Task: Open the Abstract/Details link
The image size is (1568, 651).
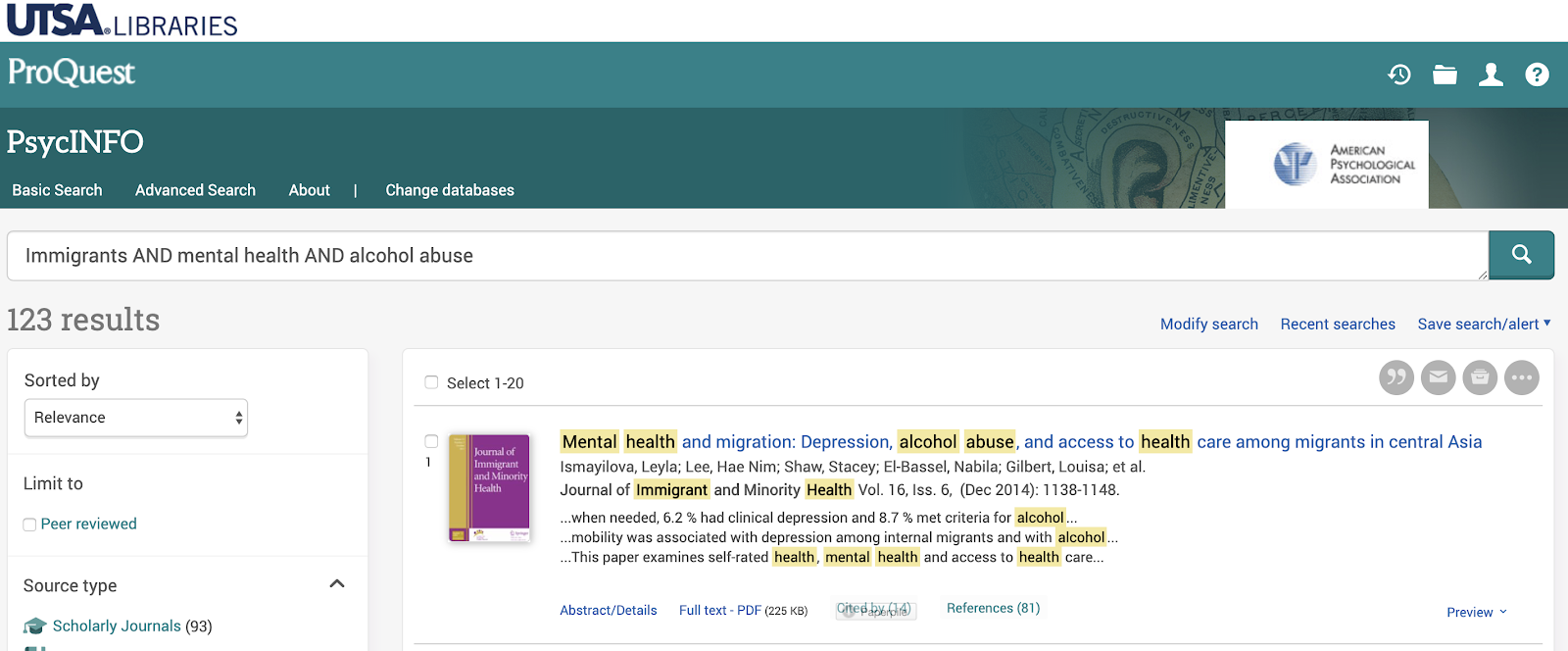Action: [x=609, y=610]
